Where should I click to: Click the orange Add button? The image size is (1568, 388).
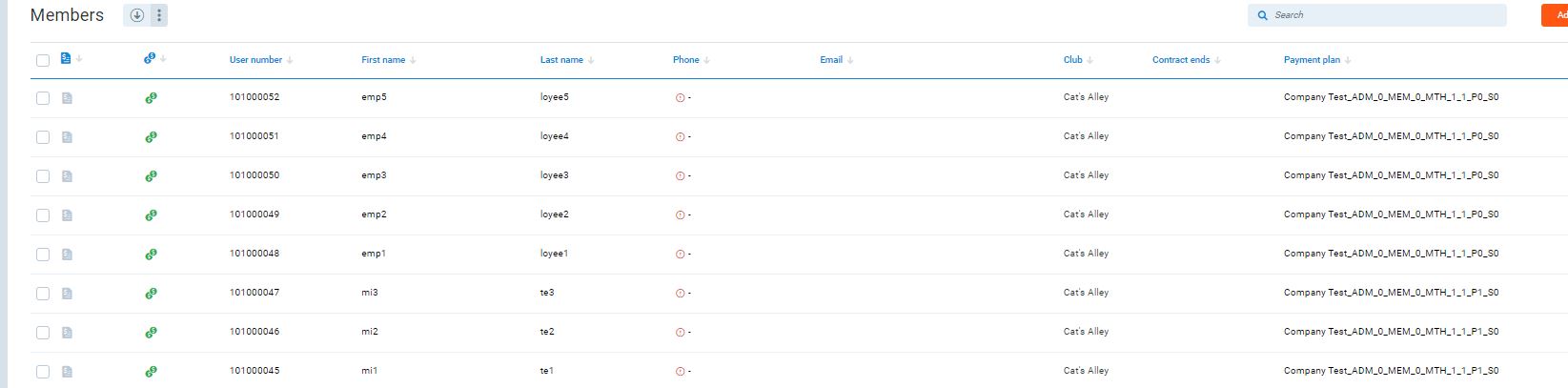tap(1558, 15)
